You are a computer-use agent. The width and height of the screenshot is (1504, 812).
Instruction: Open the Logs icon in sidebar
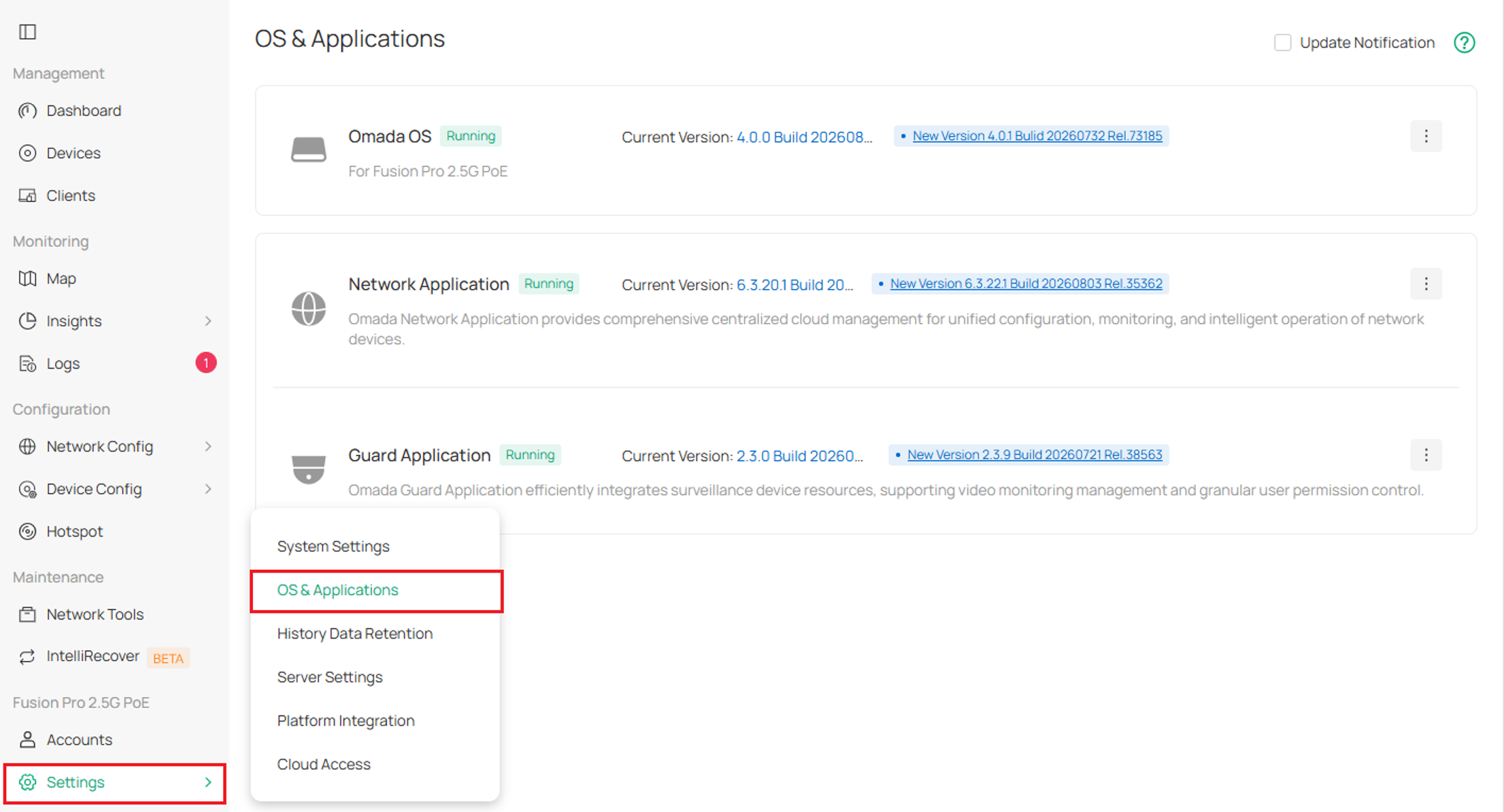27,364
